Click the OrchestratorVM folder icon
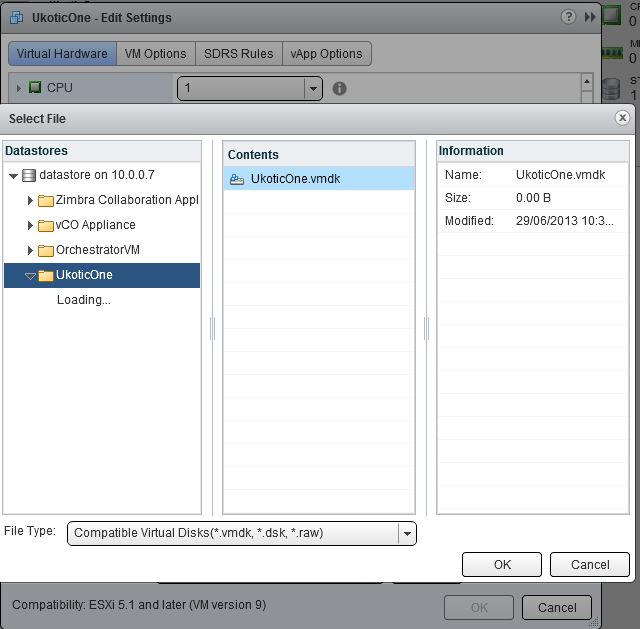The height and width of the screenshot is (629, 640). [x=46, y=250]
